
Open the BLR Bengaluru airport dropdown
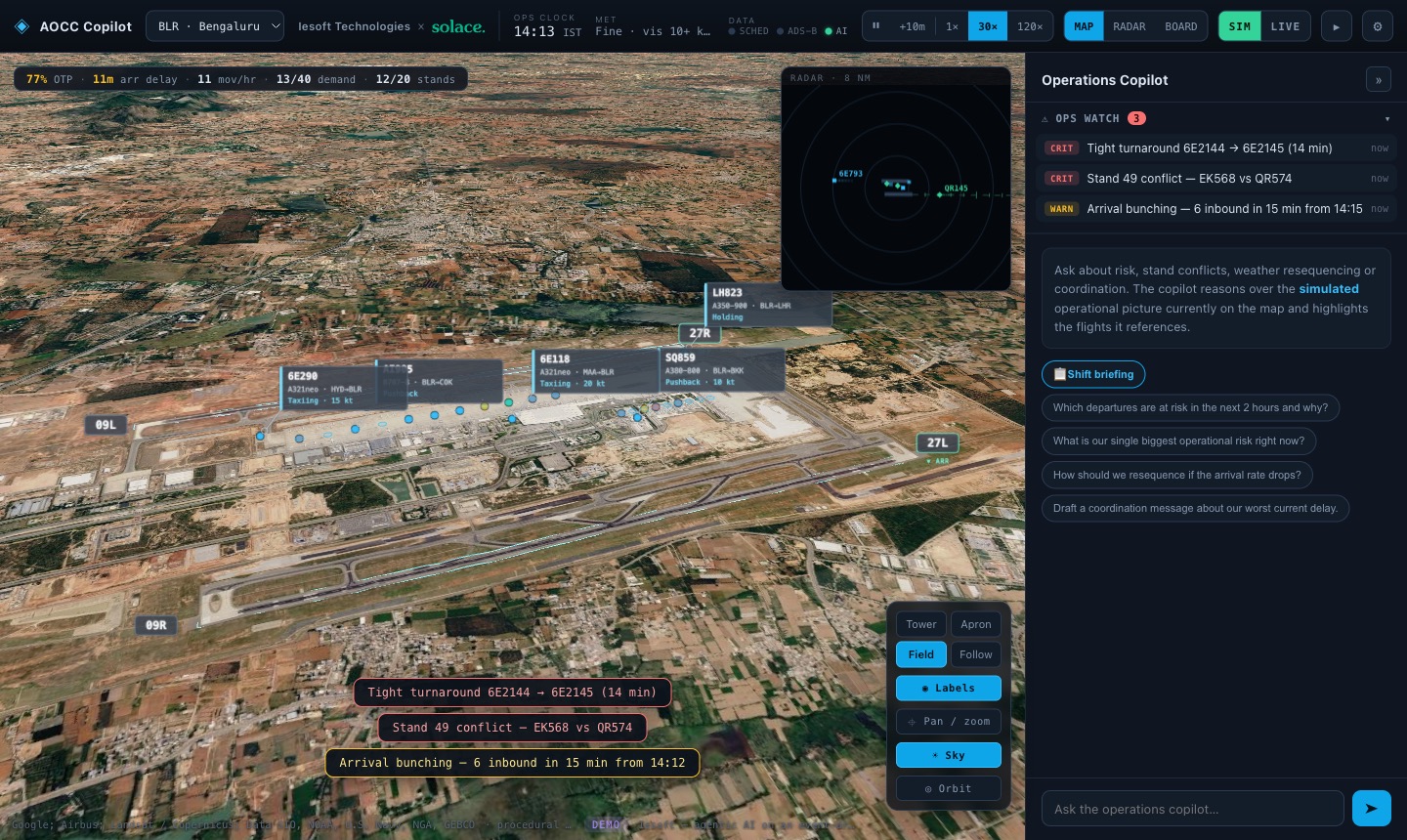215,26
